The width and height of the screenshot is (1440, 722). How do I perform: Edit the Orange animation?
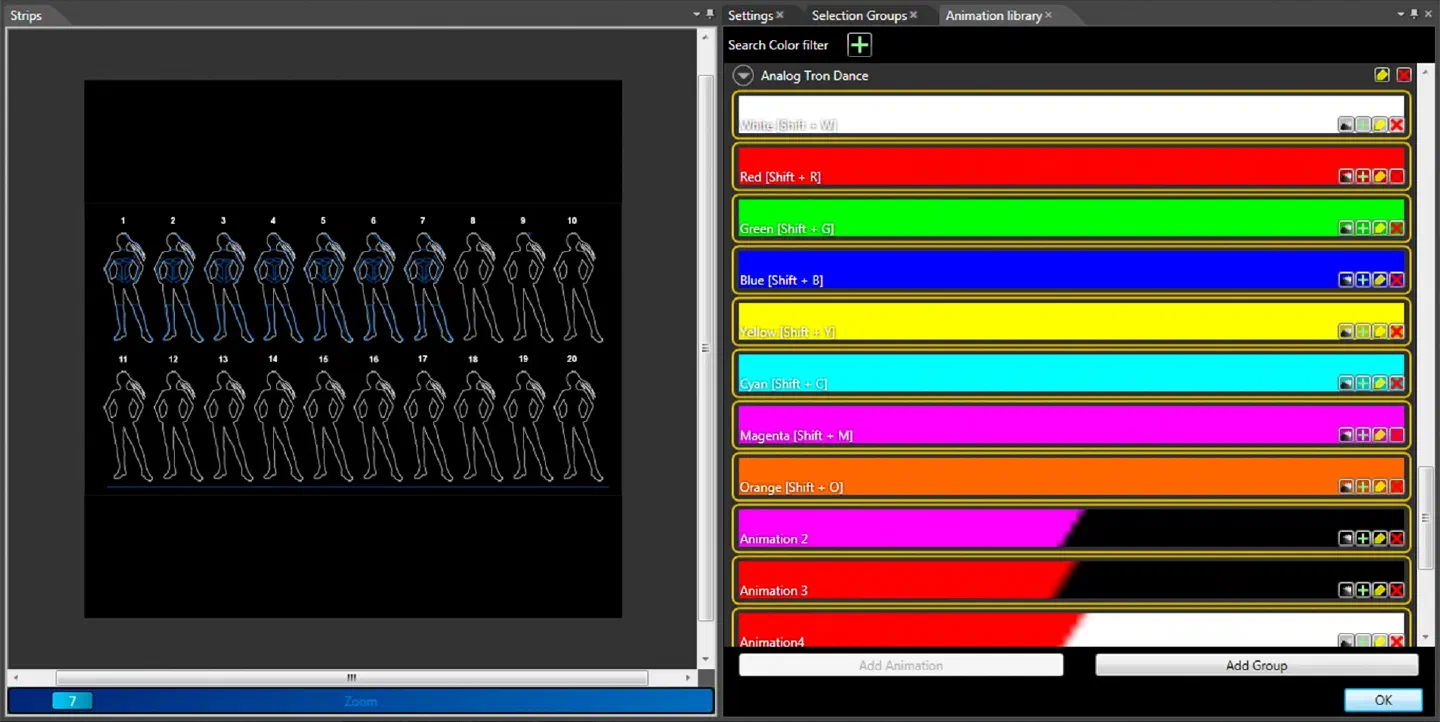pyautogui.click(x=1380, y=486)
